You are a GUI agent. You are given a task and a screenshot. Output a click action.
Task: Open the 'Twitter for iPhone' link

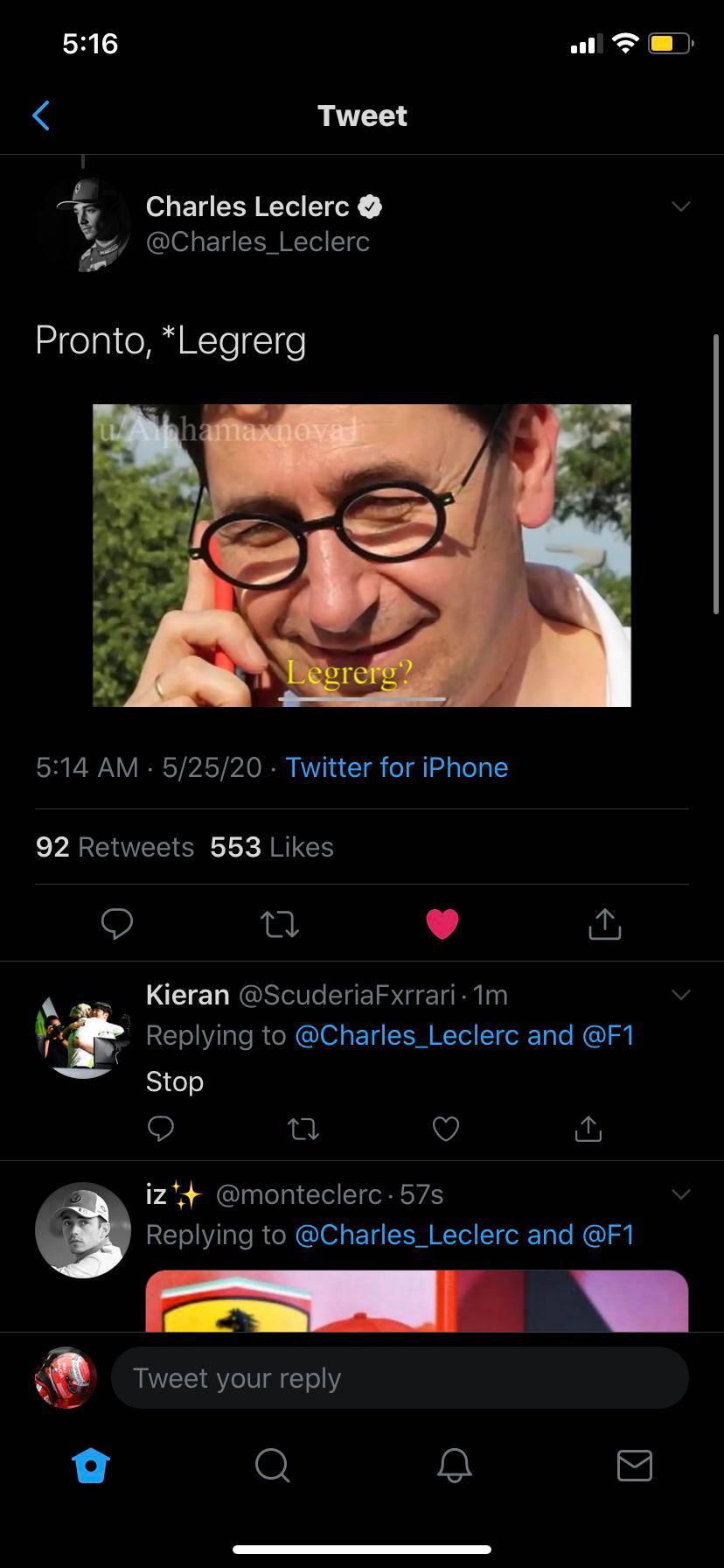click(x=396, y=767)
